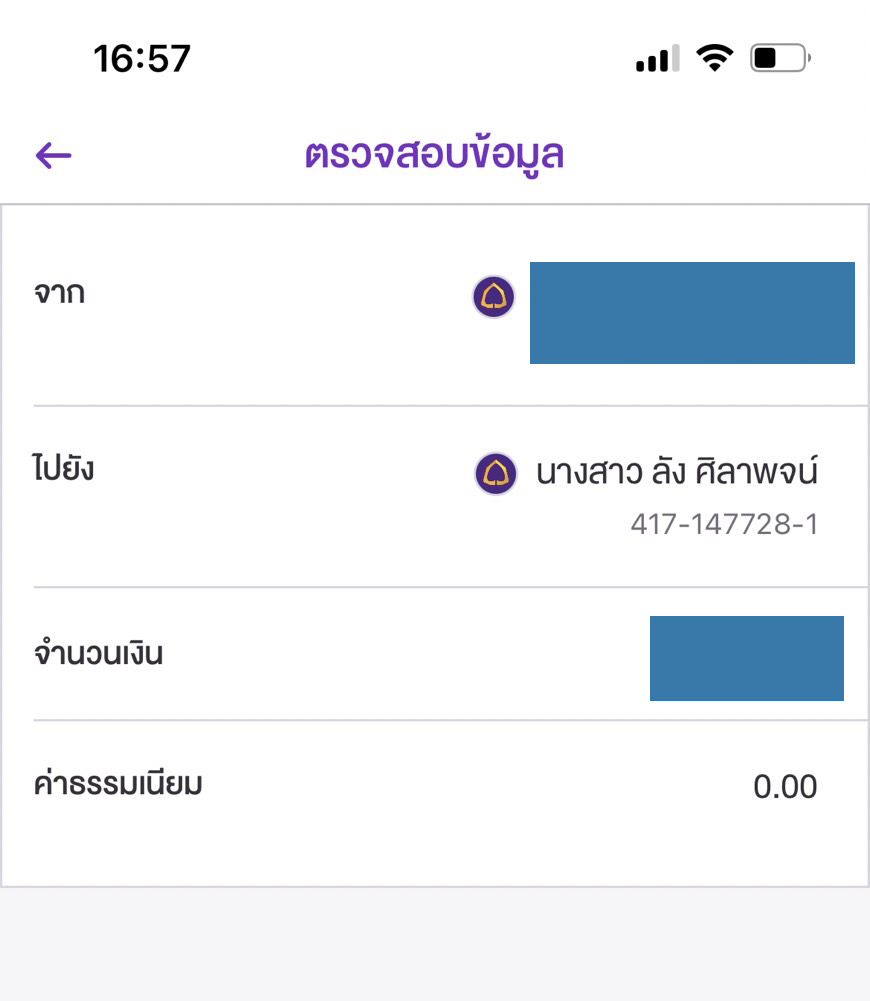
Task: Tap the 16:57 clock in the status bar
Action: [142, 59]
